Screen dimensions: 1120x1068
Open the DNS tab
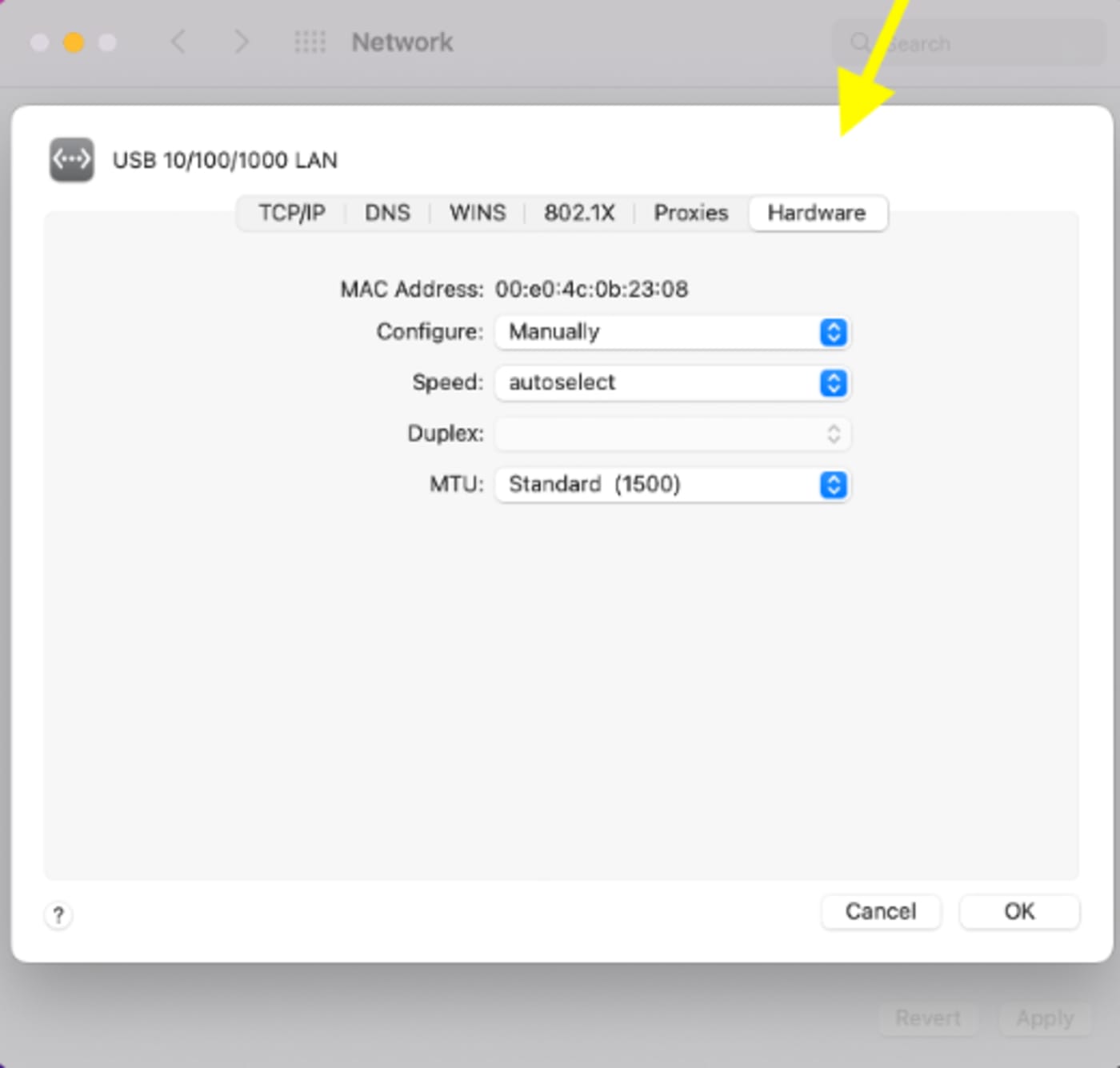click(x=387, y=213)
